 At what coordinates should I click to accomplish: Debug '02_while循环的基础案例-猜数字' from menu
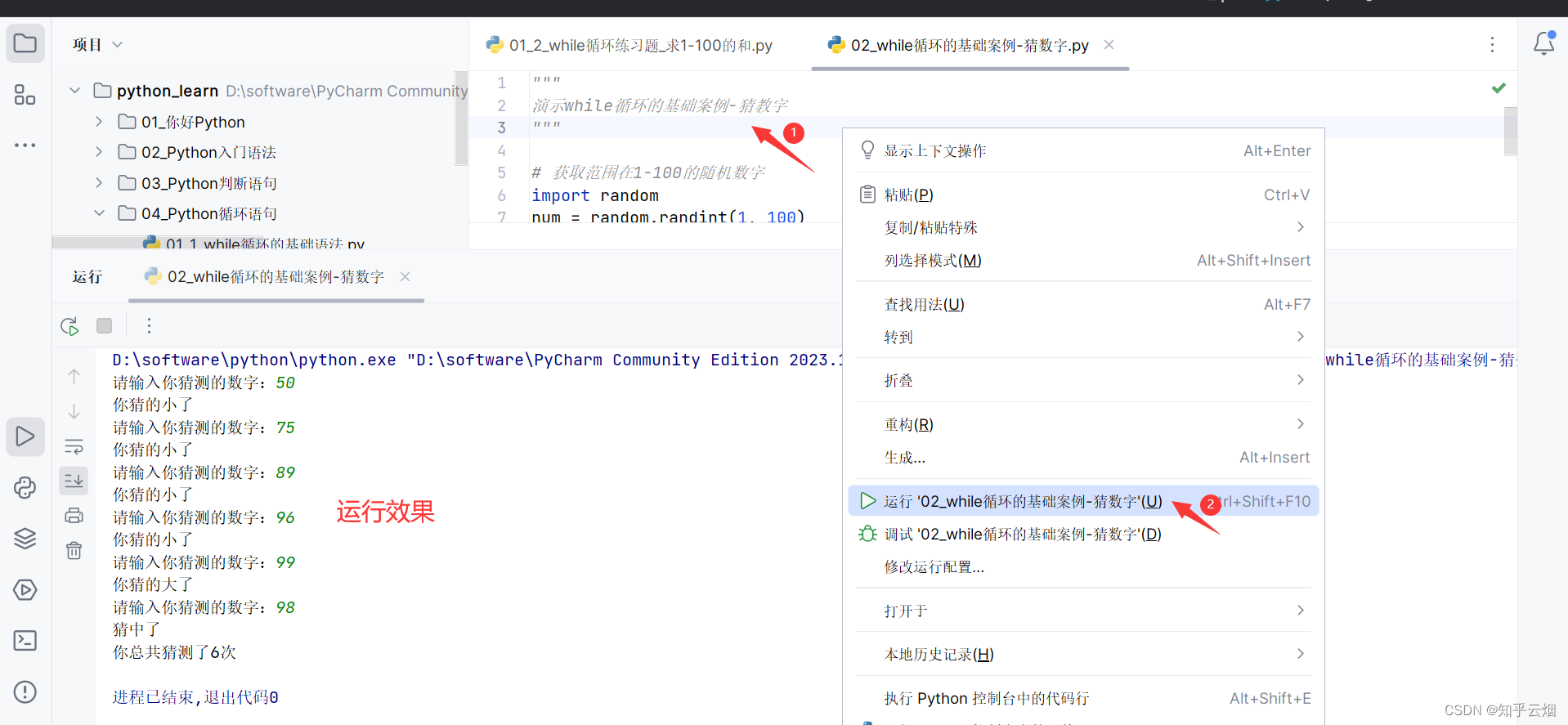(x=1083, y=534)
